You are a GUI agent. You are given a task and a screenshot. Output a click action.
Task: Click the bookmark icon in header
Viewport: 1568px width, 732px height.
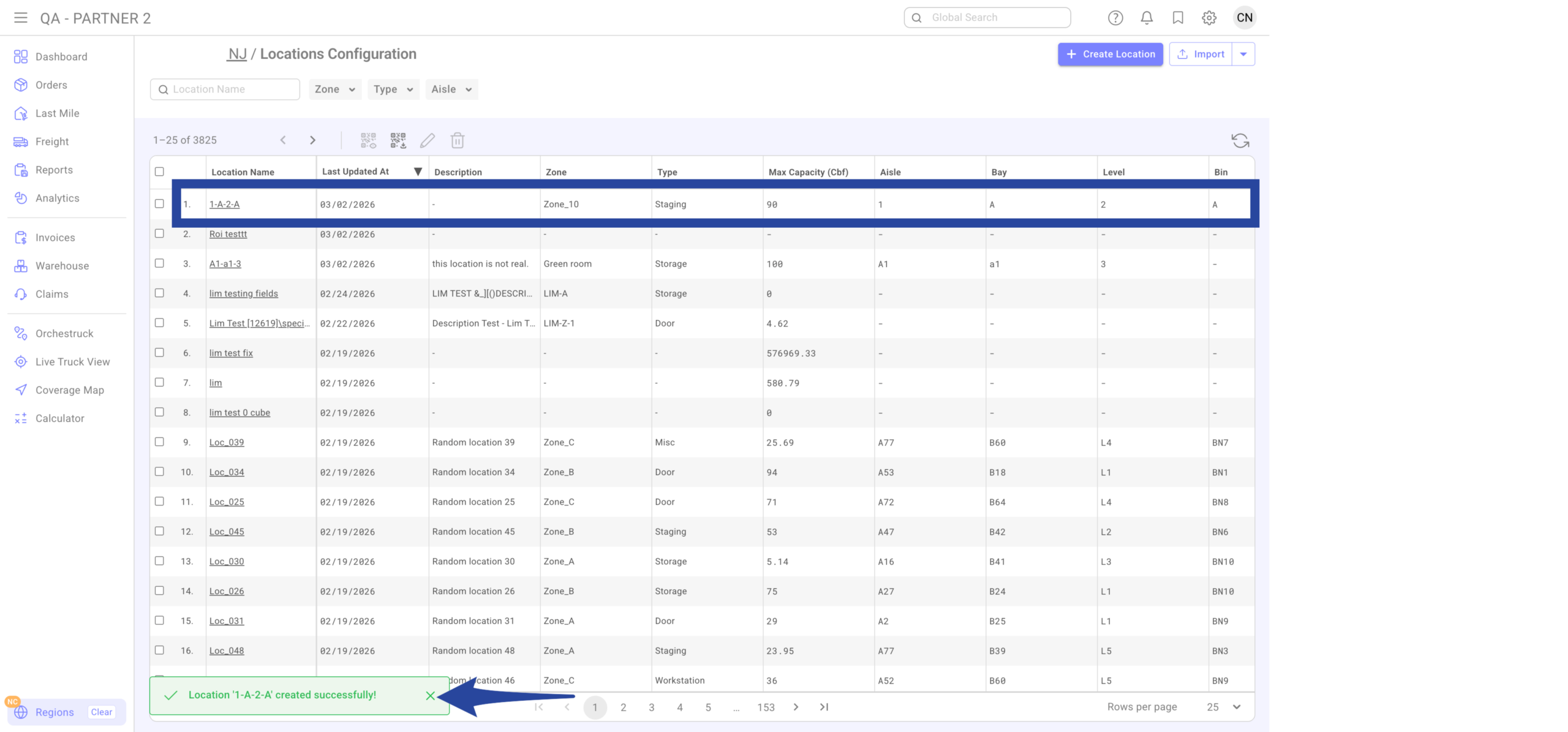tap(1177, 18)
